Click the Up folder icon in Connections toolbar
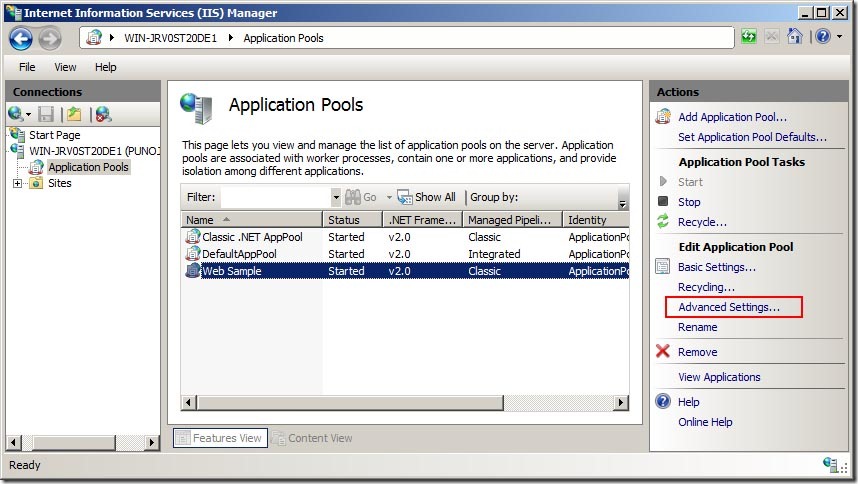 (x=74, y=114)
